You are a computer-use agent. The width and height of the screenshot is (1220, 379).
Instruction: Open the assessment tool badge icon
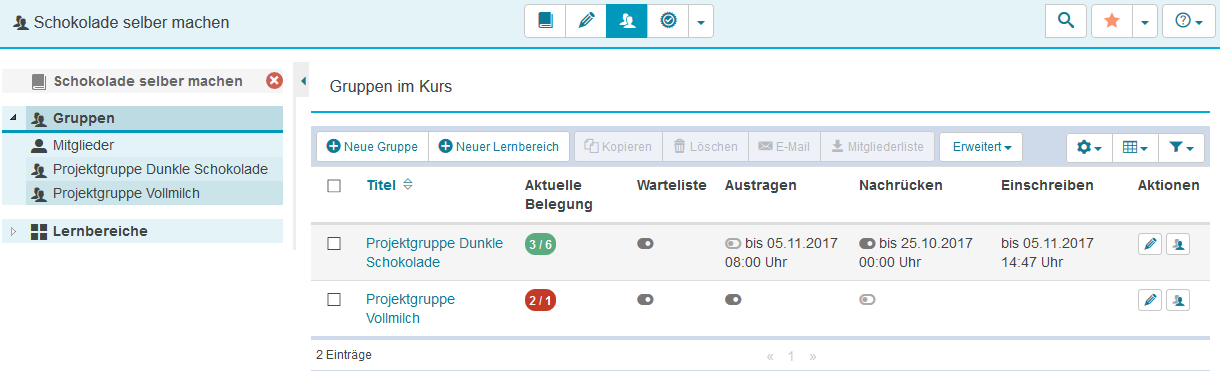[668, 21]
